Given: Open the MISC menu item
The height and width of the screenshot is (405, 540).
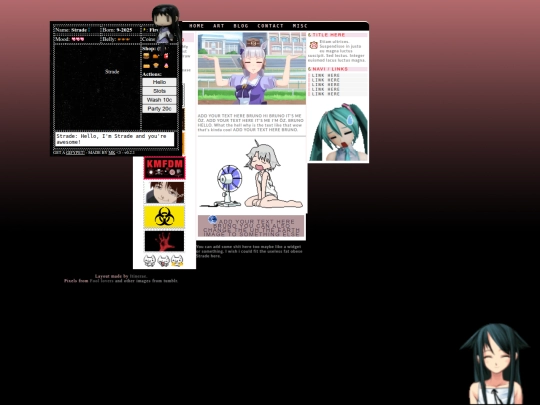Looking at the screenshot, I should point(300,26).
